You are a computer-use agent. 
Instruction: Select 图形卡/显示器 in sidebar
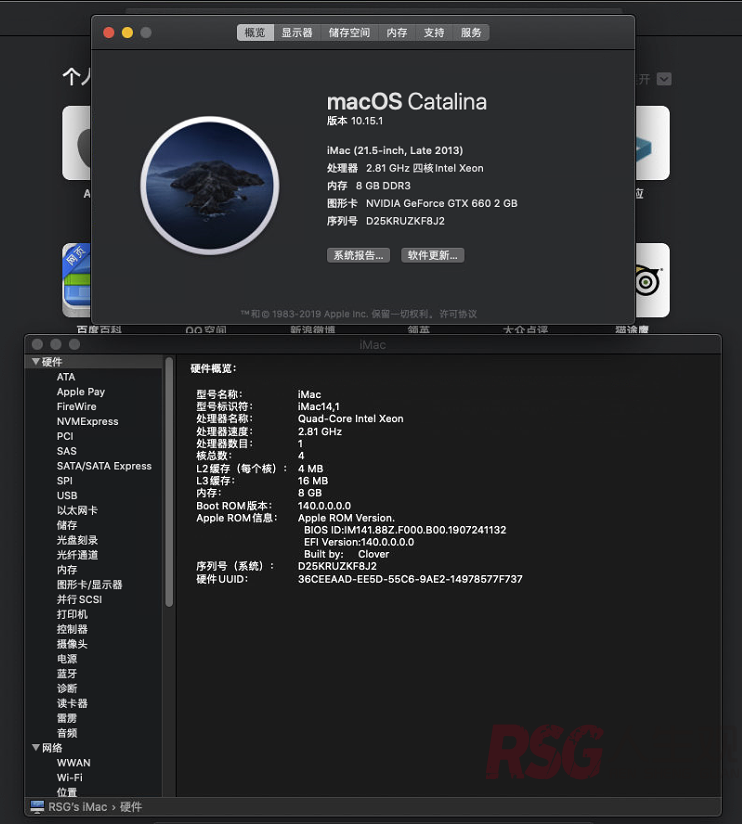point(89,584)
